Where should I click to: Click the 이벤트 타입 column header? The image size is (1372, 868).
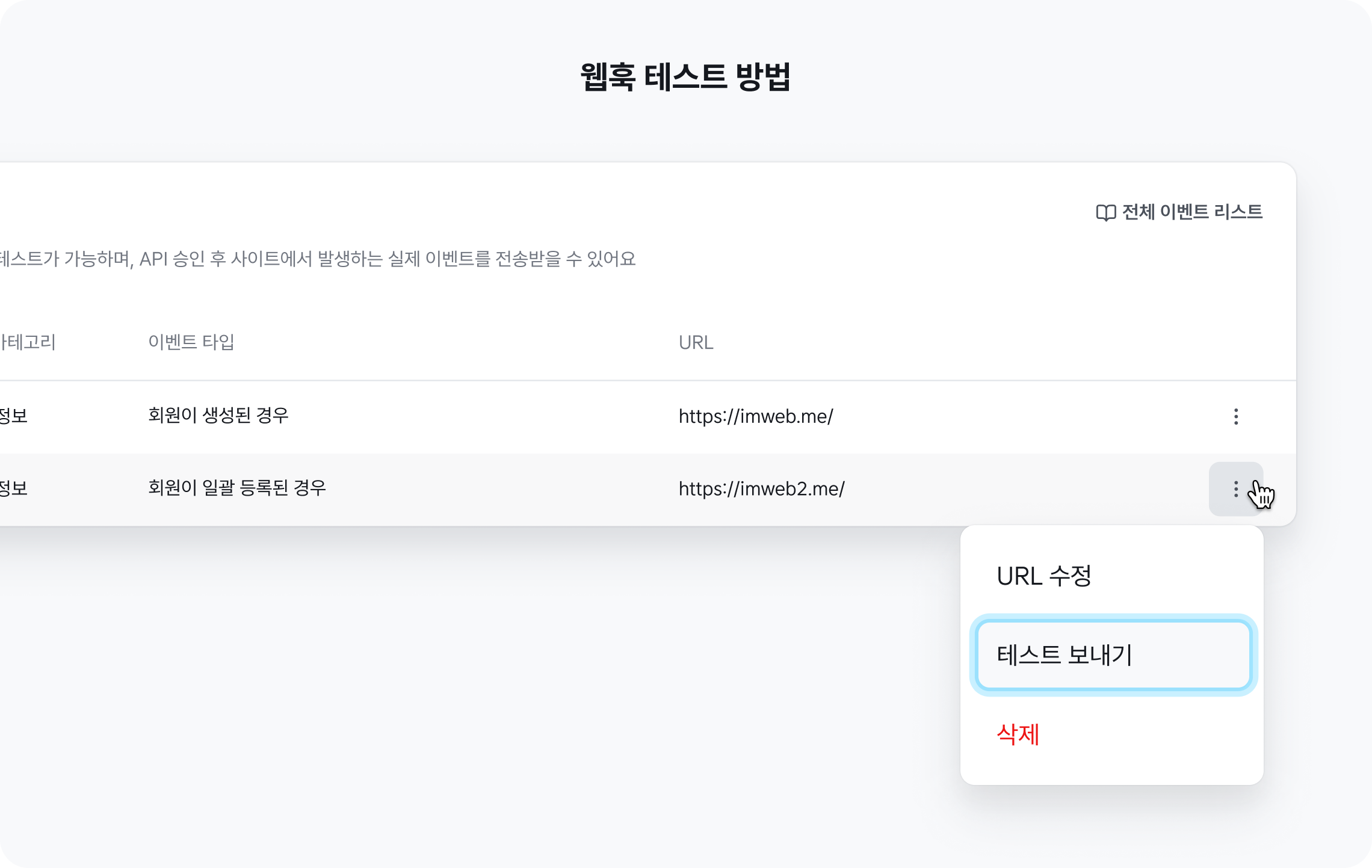(191, 342)
